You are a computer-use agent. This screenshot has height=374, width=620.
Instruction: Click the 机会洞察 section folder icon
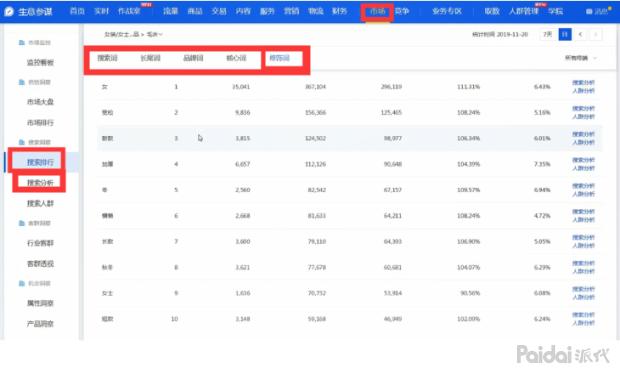pyautogui.click(x=22, y=283)
